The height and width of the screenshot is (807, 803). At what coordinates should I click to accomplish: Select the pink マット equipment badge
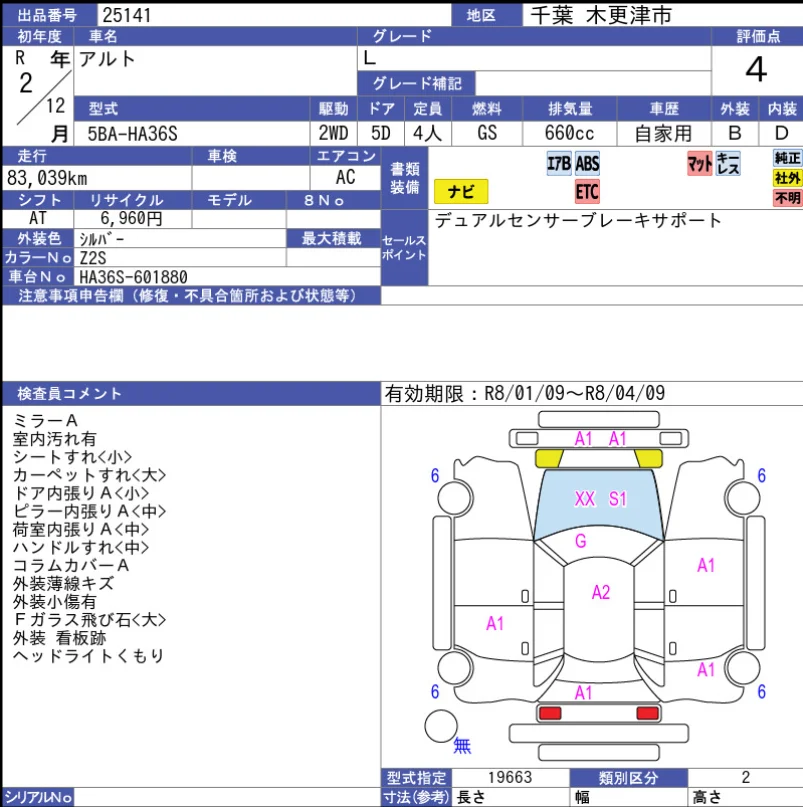700,164
